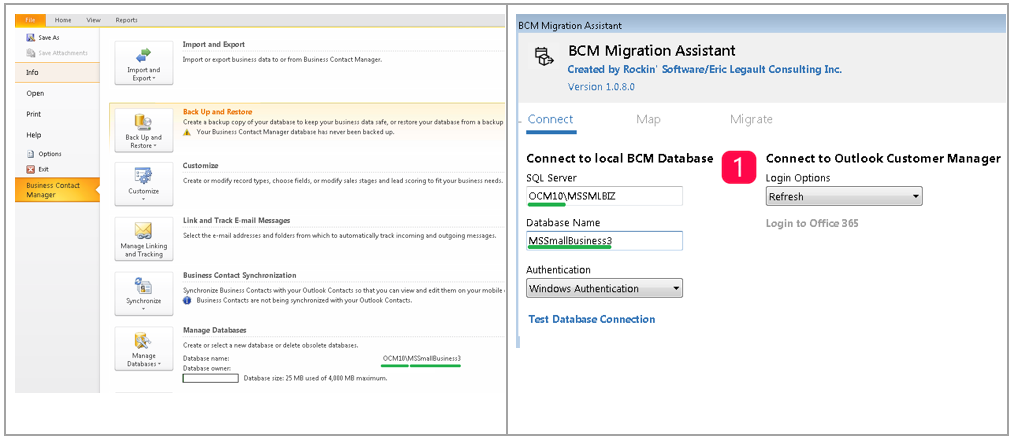
Task: Click the BCM Migration Assistant logo icon
Action: (x=545, y=57)
